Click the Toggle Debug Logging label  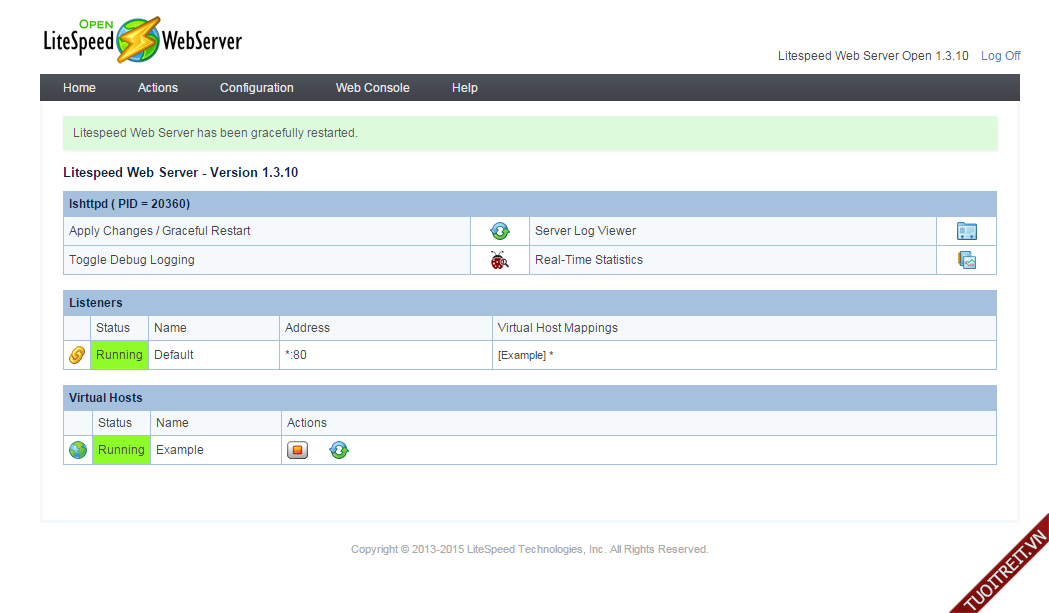tap(132, 260)
